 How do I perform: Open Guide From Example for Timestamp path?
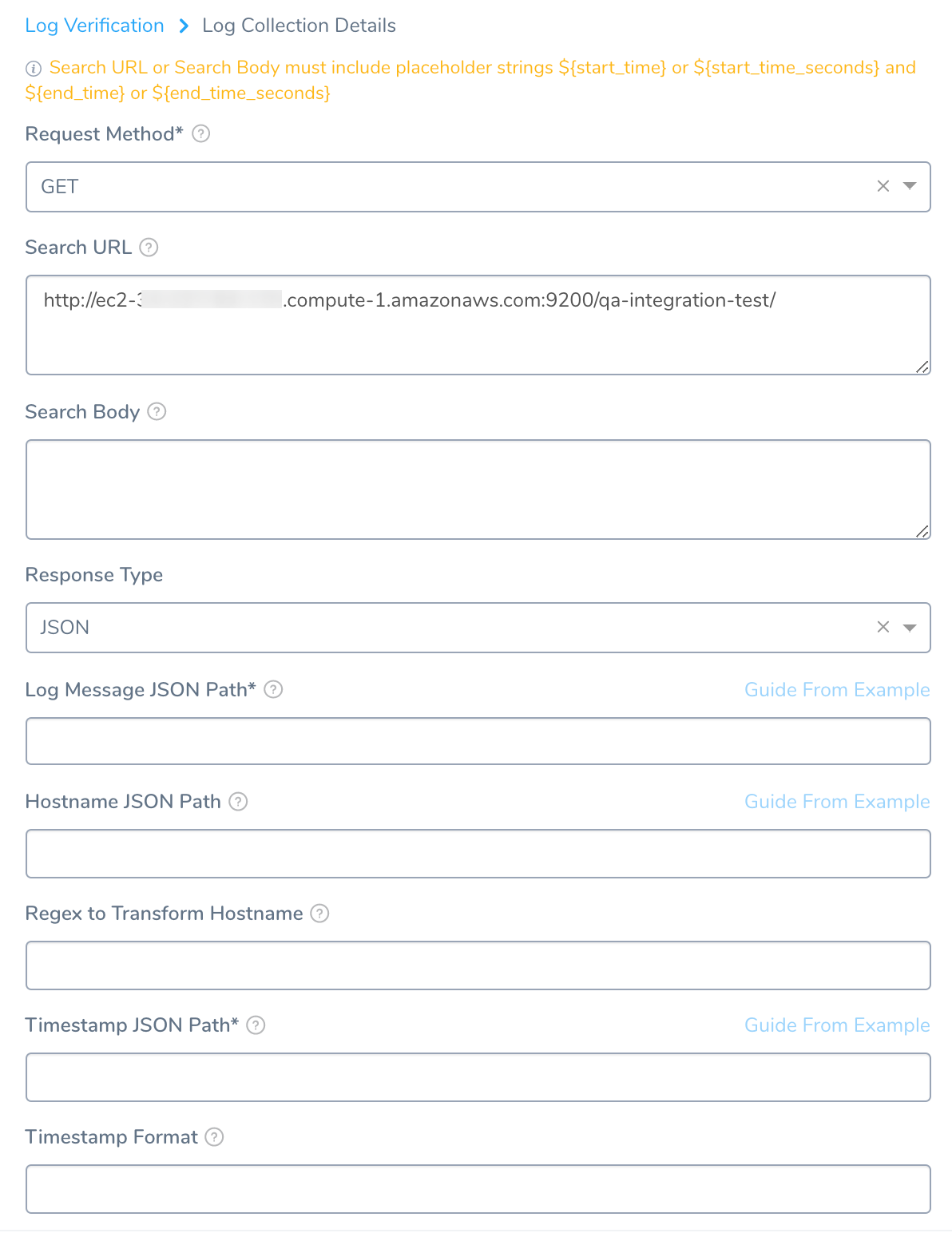pyautogui.click(x=837, y=1025)
